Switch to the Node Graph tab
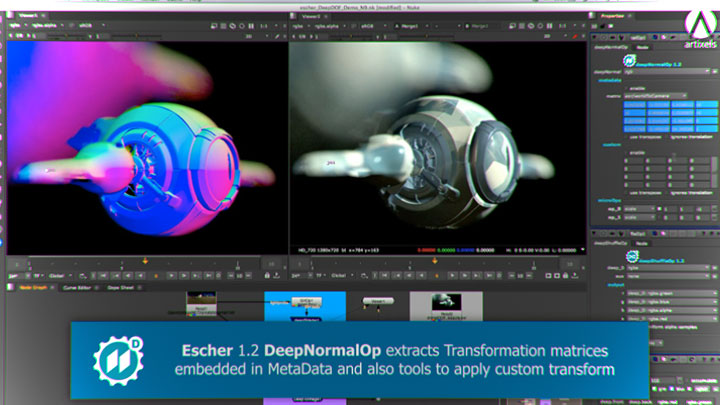Image resolution: width=720 pixels, height=405 pixels. (x=33, y=287)
